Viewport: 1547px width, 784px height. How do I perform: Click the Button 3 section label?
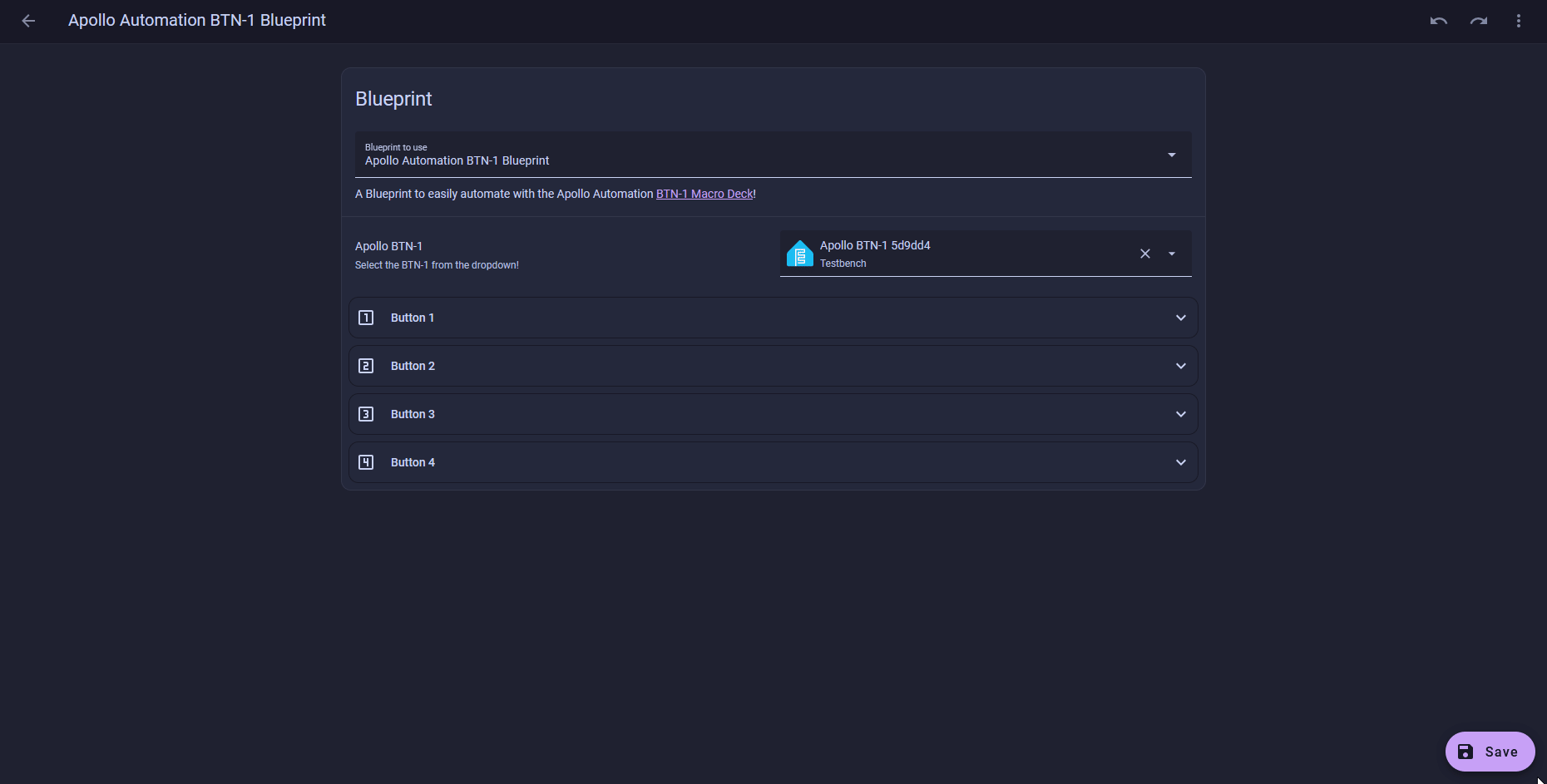[x=413, y=414]
